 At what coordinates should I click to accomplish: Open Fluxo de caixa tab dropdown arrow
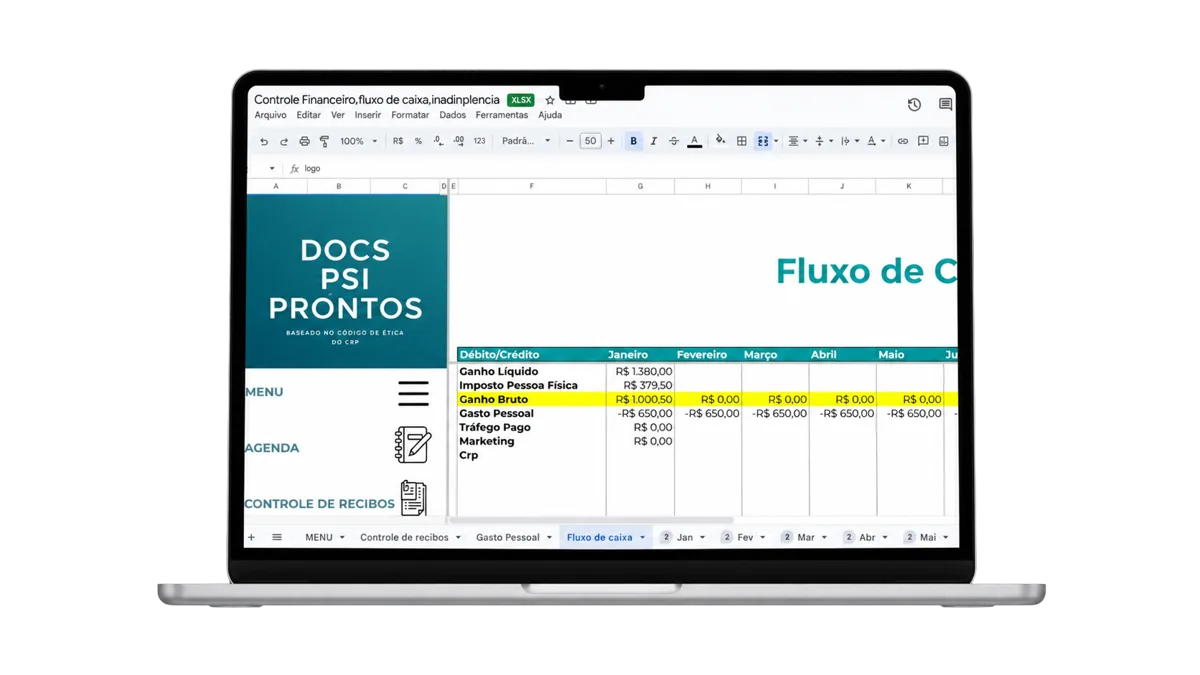pos(643,538)
